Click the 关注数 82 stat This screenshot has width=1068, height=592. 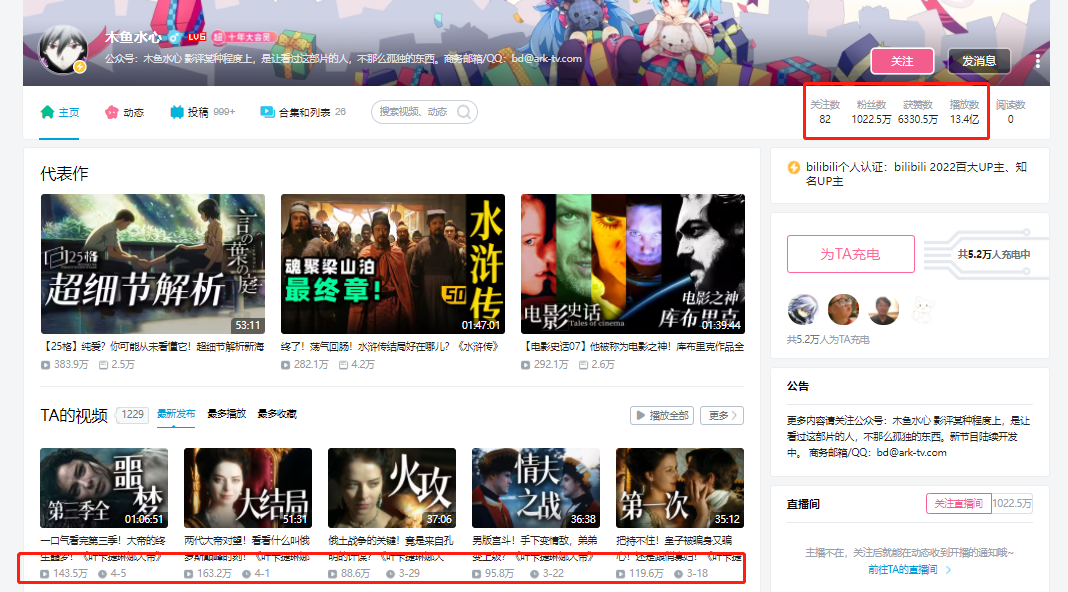click(x=825, y=112)
